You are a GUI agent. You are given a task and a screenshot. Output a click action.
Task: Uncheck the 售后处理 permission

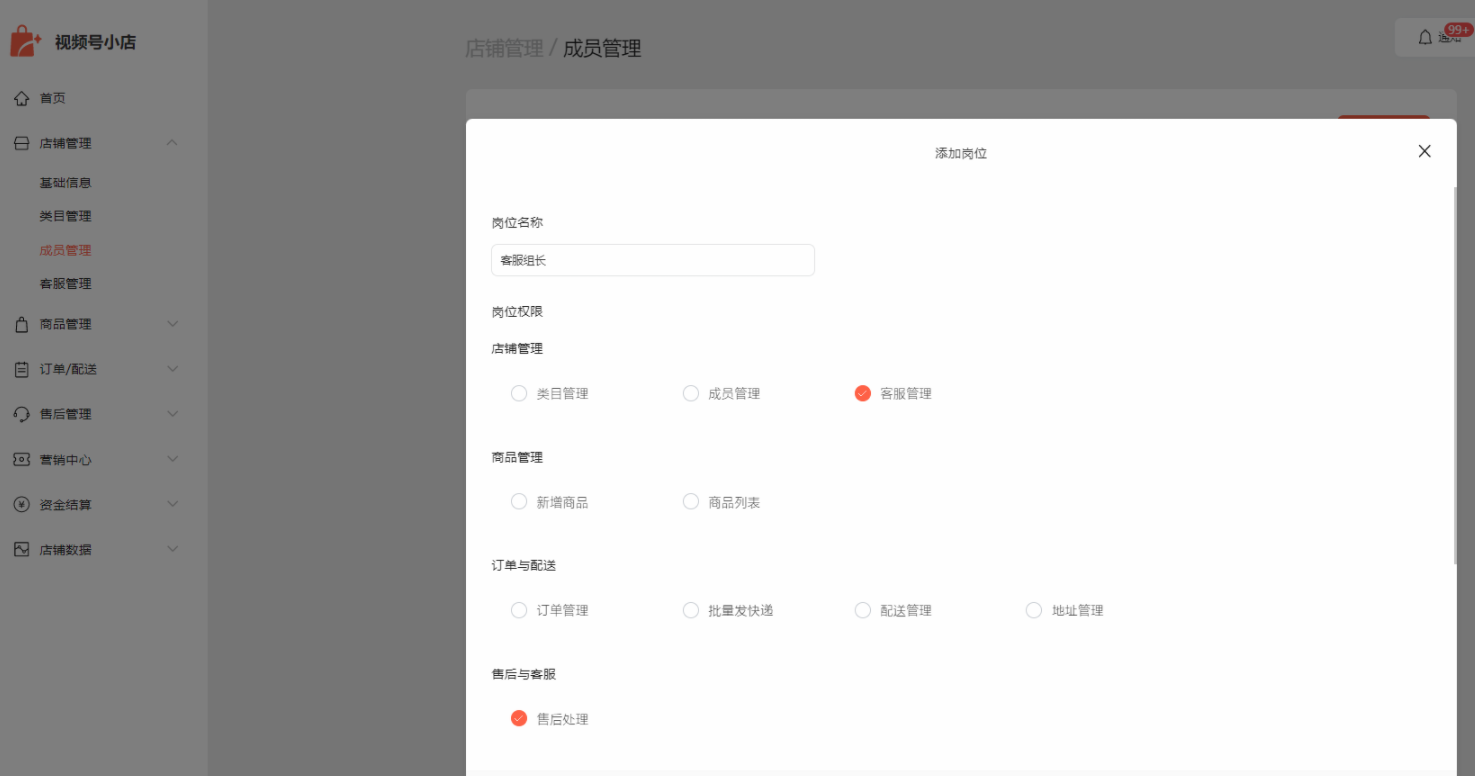(519, 718)
